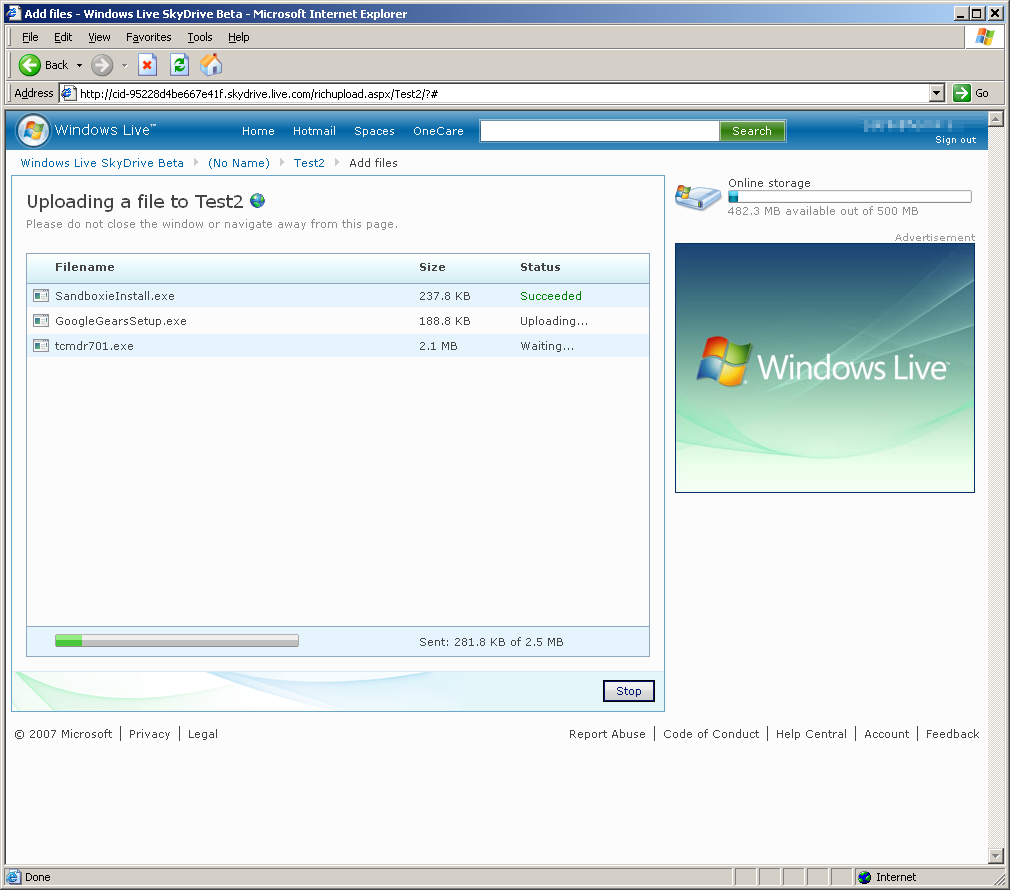Viewport: 1010px width, 890px height.
Task: Click the Sent: 281.8 KB of 2.5 MB text
Action: [x=491, y=642]
